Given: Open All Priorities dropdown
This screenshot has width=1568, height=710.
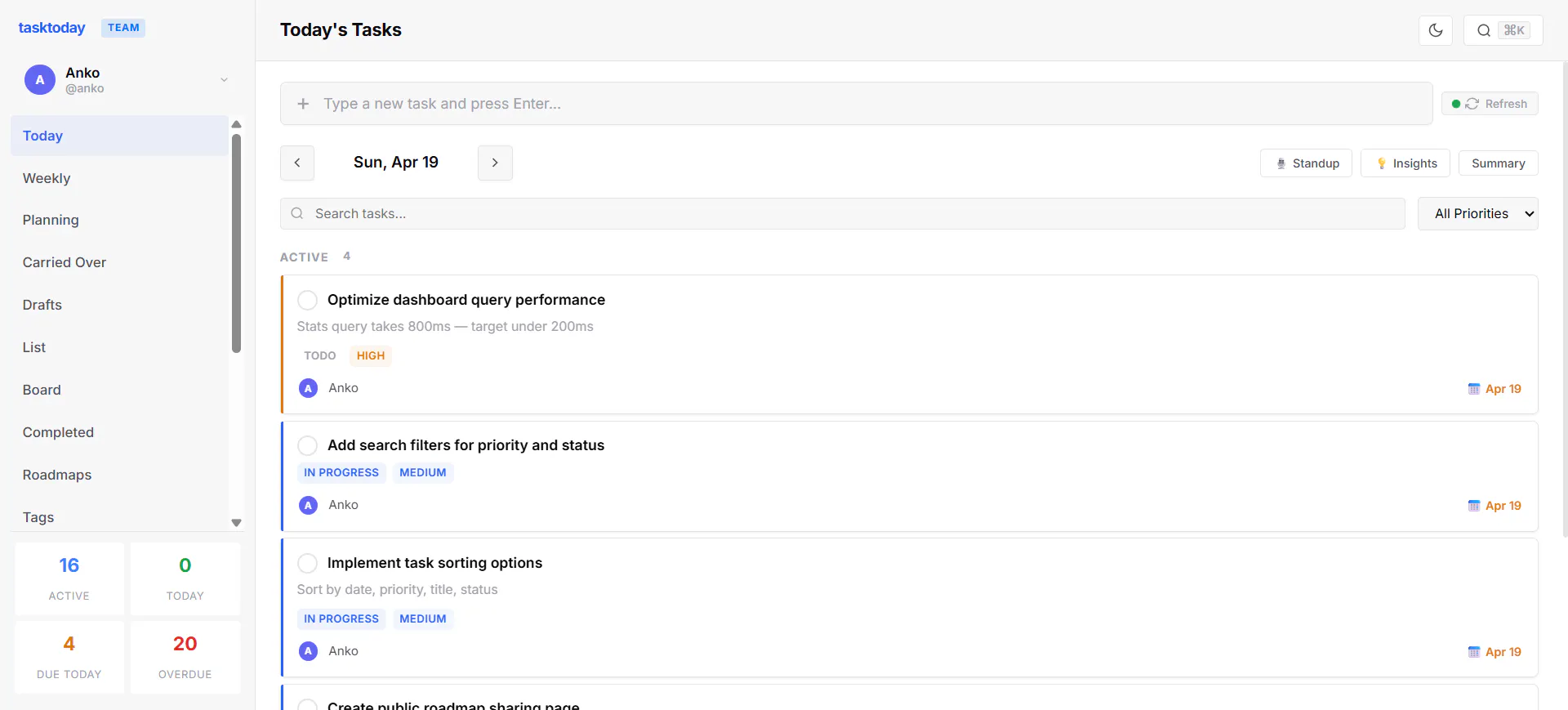Looking at the screenshot, I should tap(1478, 213).
